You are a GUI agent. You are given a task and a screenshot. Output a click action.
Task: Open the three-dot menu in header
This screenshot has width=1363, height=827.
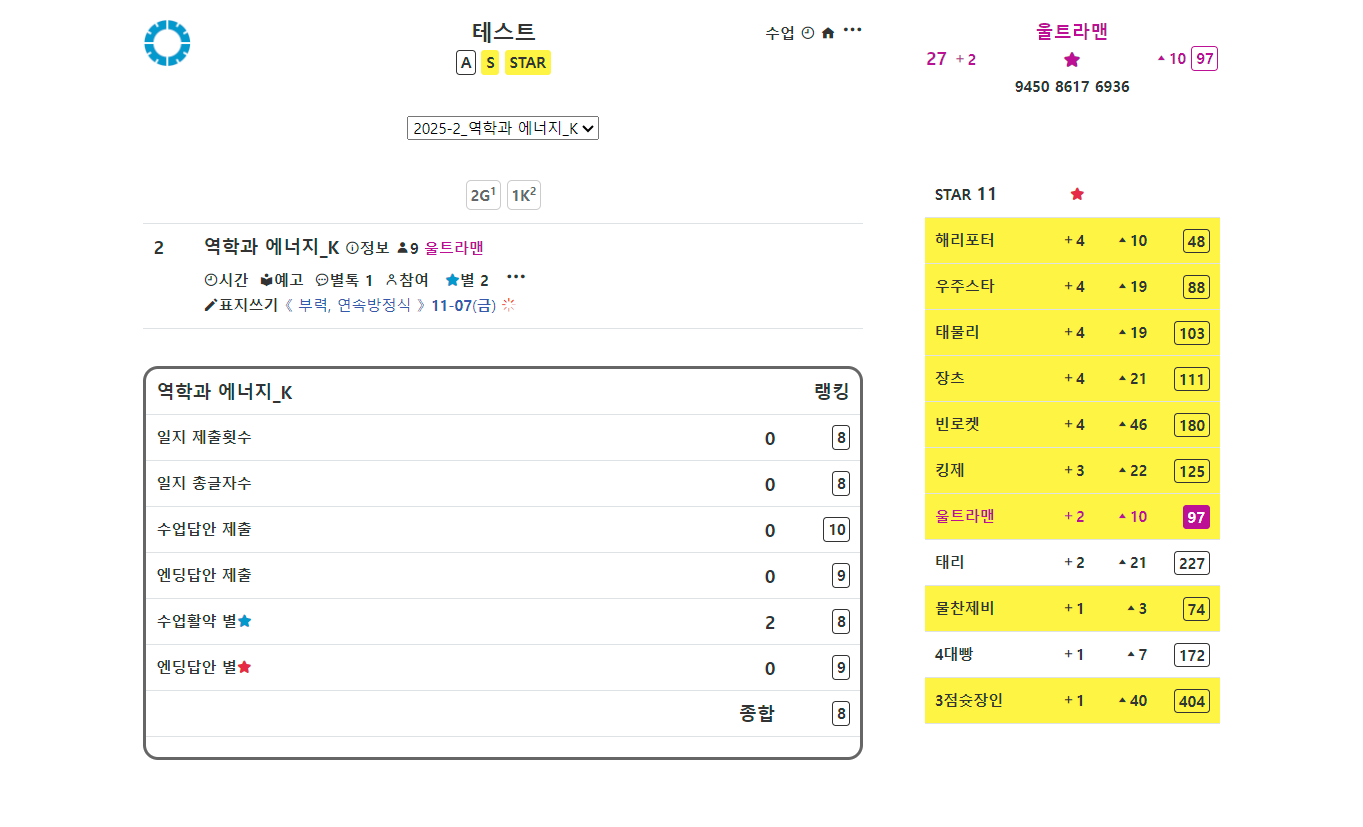point(852,30)
